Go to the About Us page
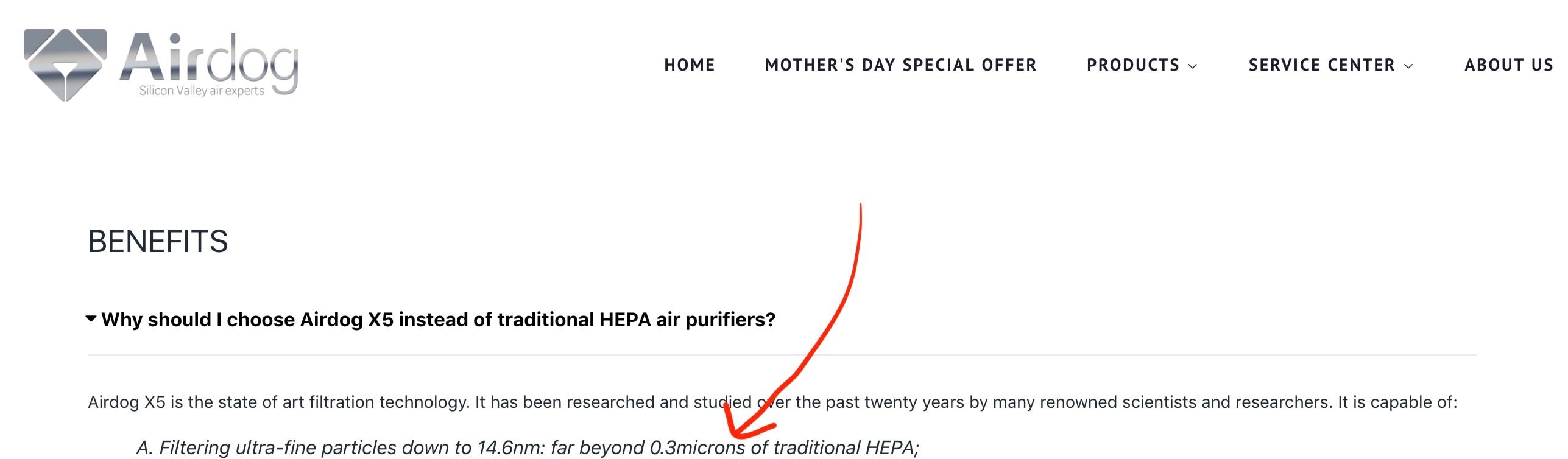This screenshot has width=1568, height=459. click(1509, 65)
